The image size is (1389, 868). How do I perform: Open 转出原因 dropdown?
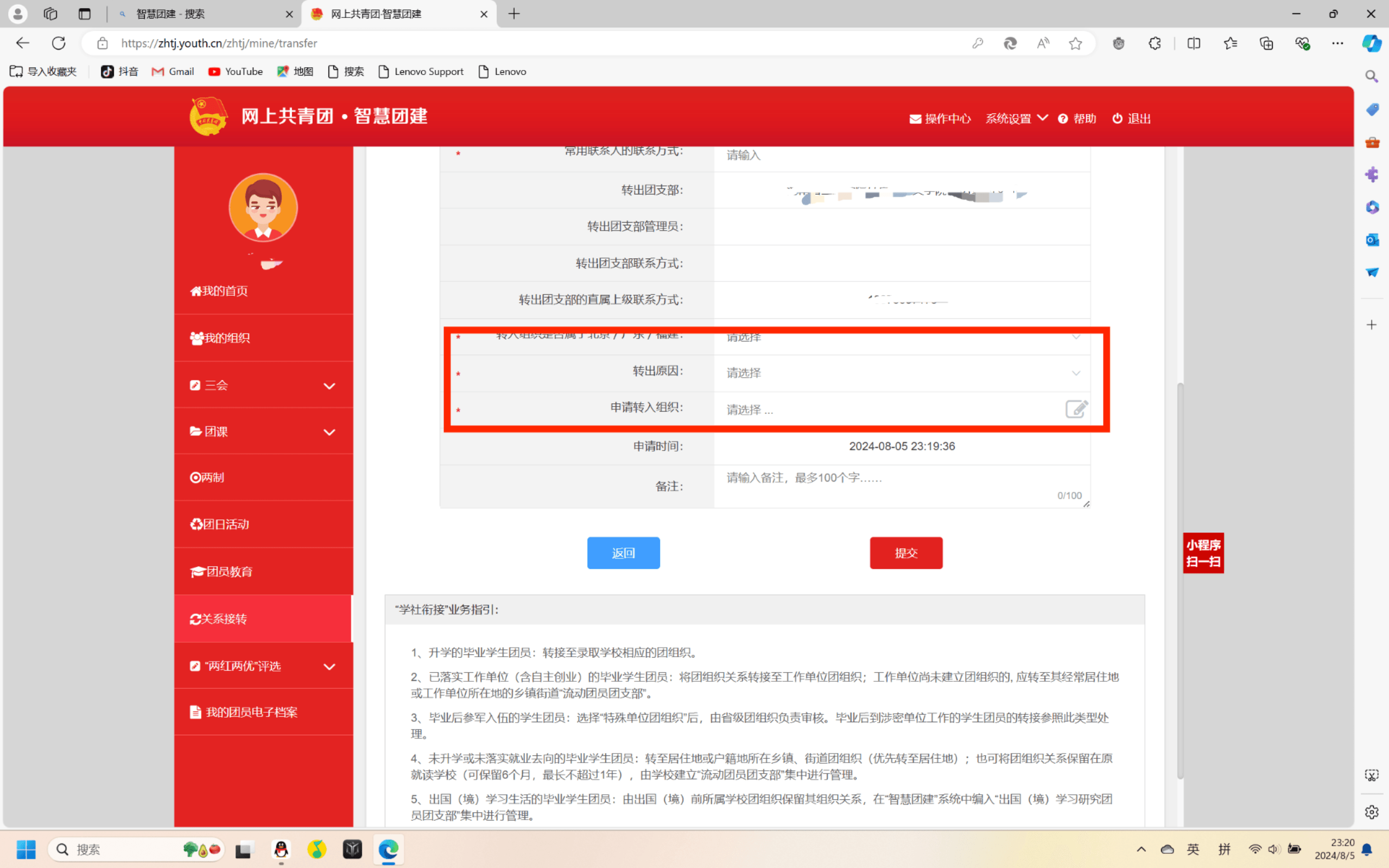tap(901, 373)
